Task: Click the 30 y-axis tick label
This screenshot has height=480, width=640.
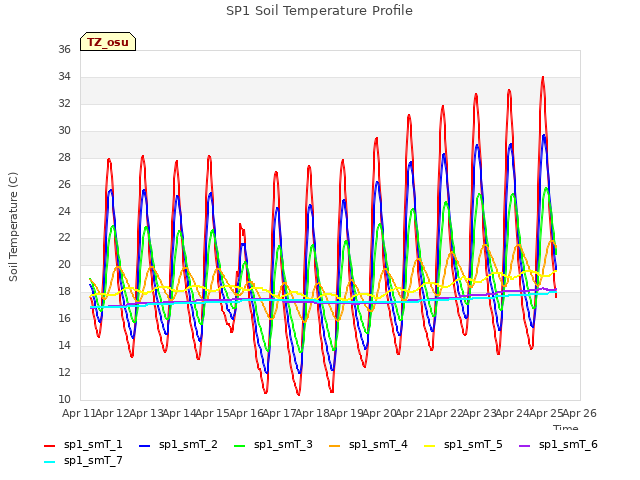Action: tap(64, 131)
